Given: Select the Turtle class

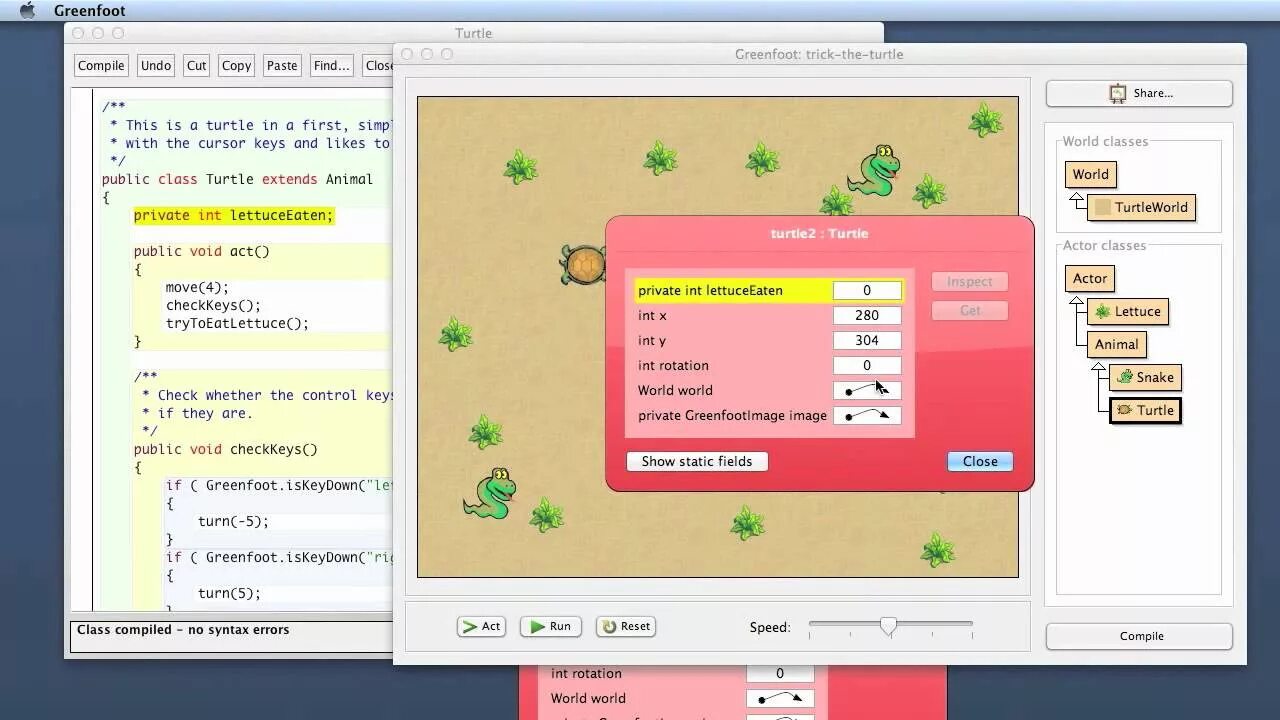Looking at the screenshot, I should click(1145, 410).
